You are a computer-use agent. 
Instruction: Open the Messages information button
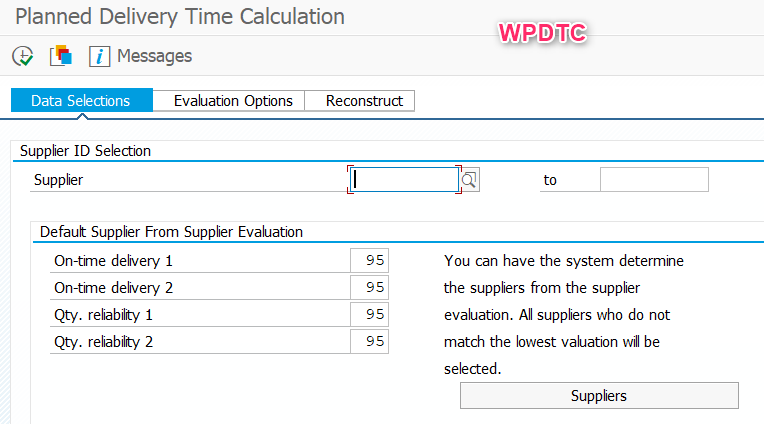tap(141, 56)
